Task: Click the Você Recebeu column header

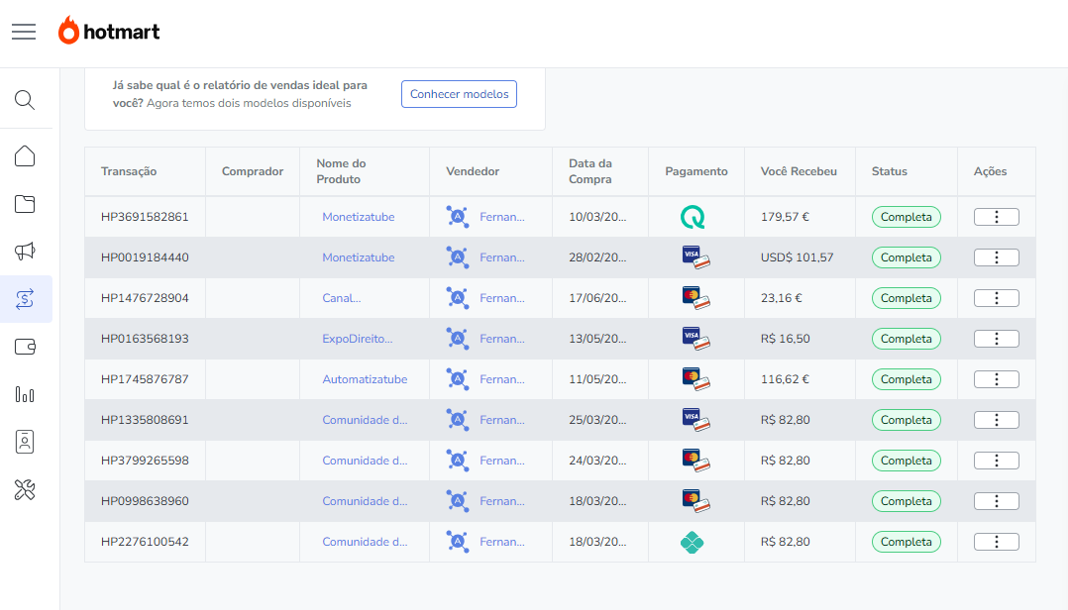Action: [x=798, y=172]
